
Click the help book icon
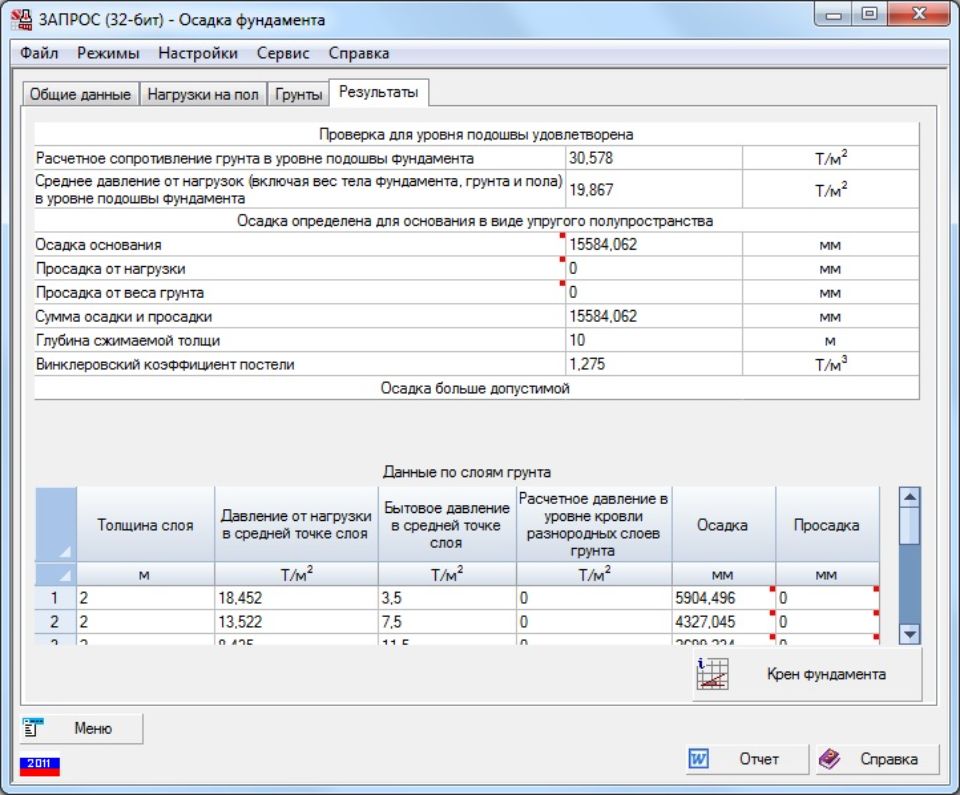[x=830, y=759]
